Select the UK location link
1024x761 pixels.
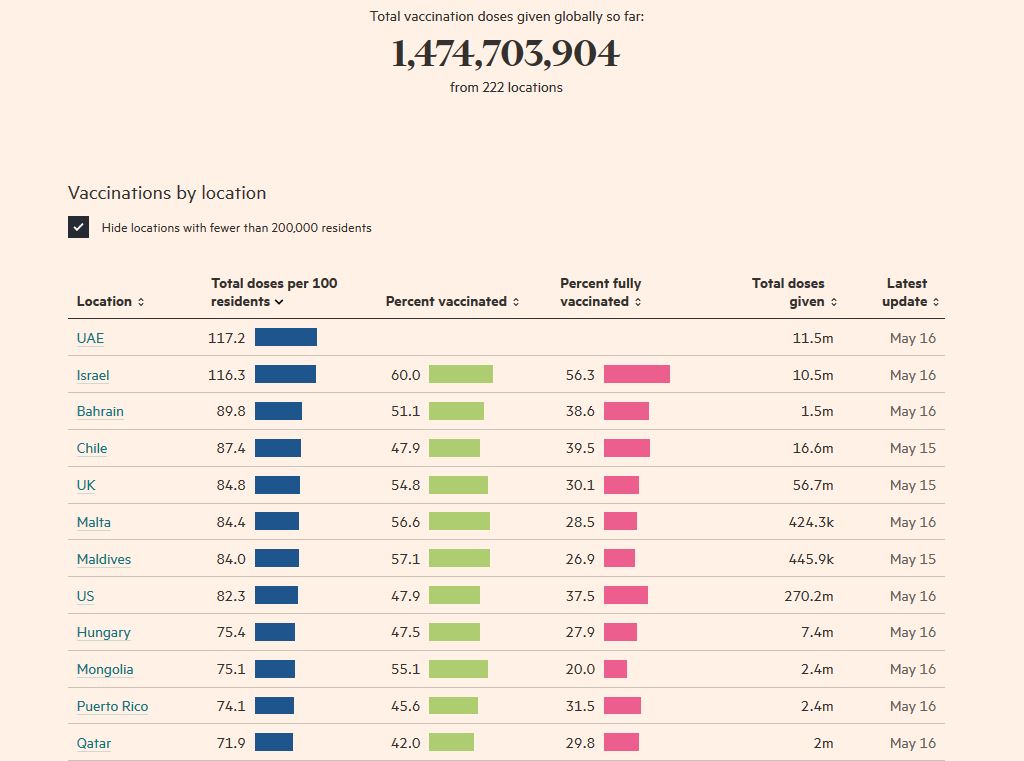[x=86, y=485]
